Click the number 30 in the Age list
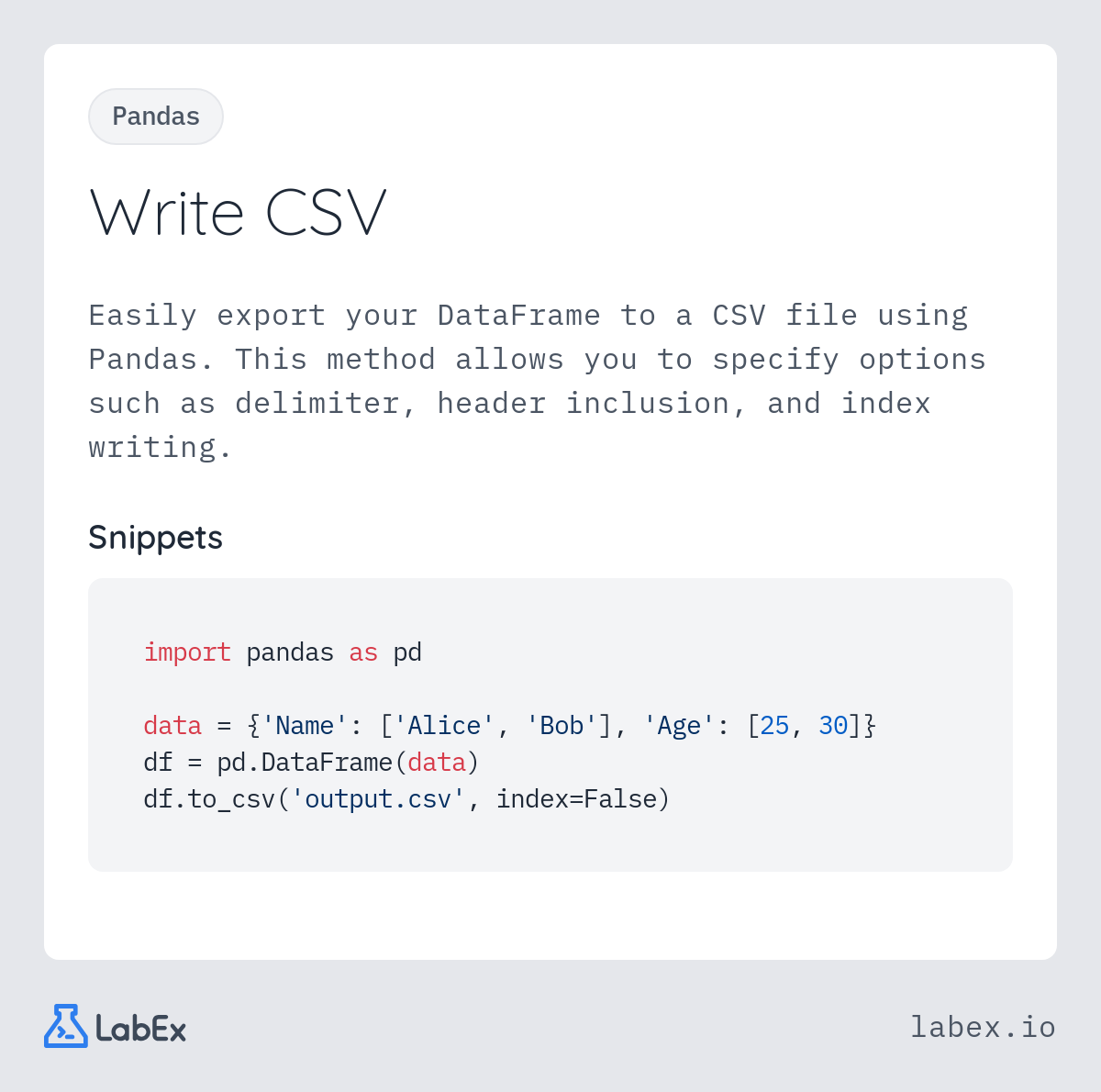The width and height of the screenshot is (1101, 1092). pyautogui.click(x=833, y=726)
